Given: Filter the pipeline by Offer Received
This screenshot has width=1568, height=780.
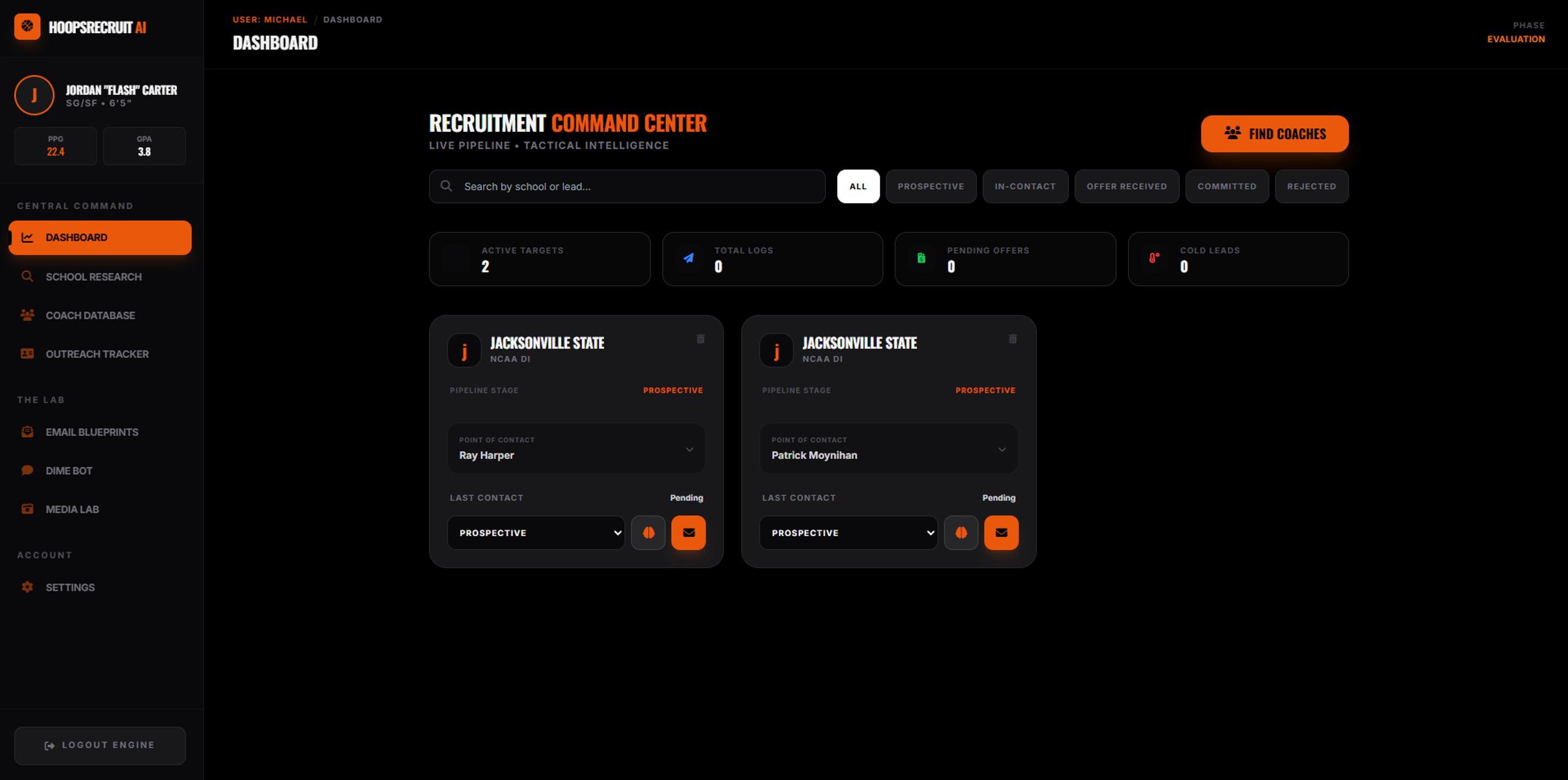Looking at the screenshot, I should point(1126,186).
